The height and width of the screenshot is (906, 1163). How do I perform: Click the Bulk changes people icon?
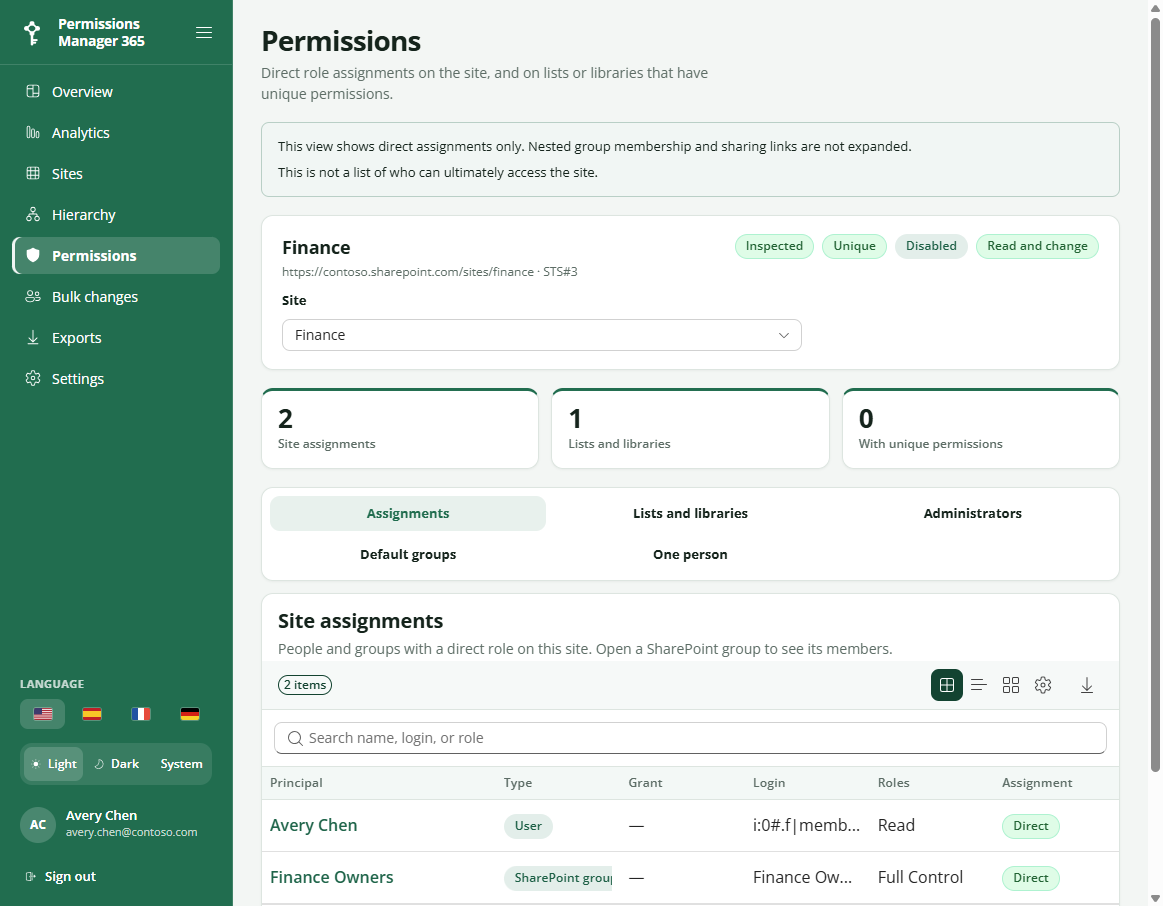coord(33,297)
